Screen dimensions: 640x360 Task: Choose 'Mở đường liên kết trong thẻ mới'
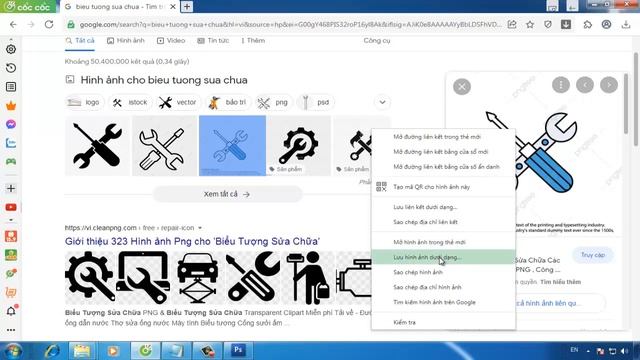[x=443, y=137]
